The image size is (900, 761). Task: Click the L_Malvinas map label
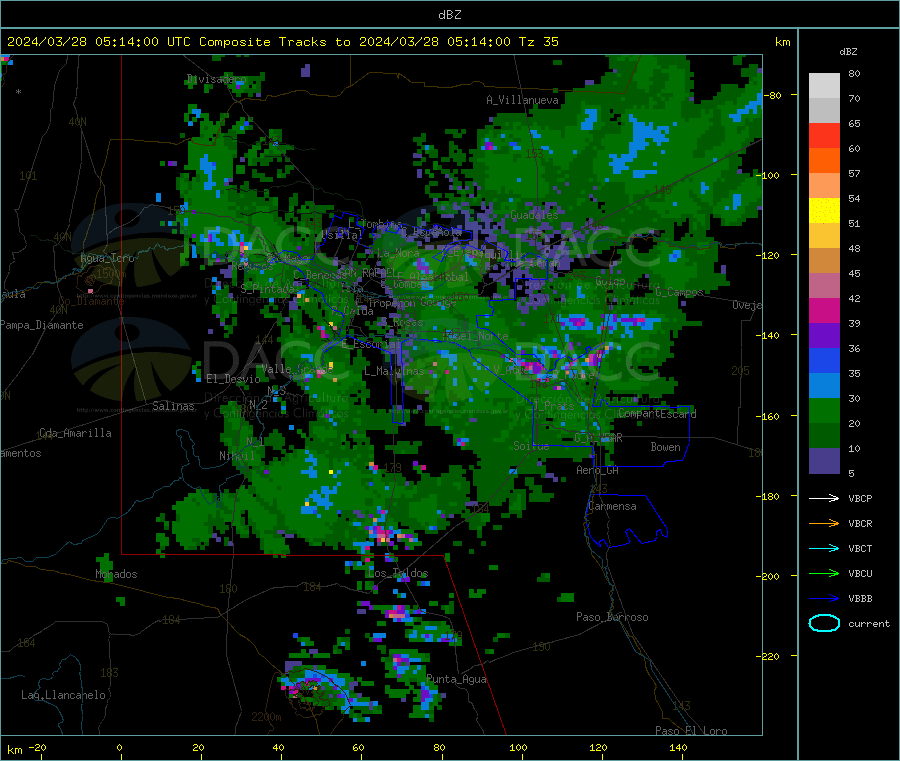point(394,372)
